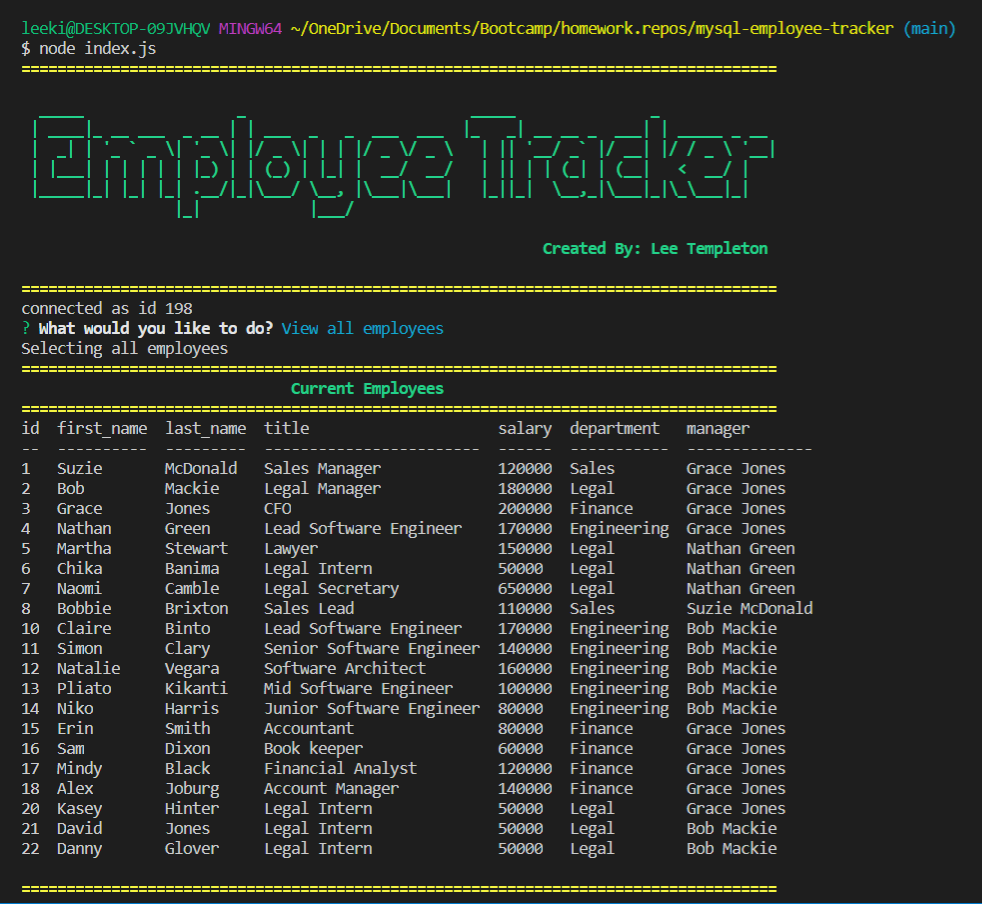Click salary '650000' in Naomi's row

525,589
